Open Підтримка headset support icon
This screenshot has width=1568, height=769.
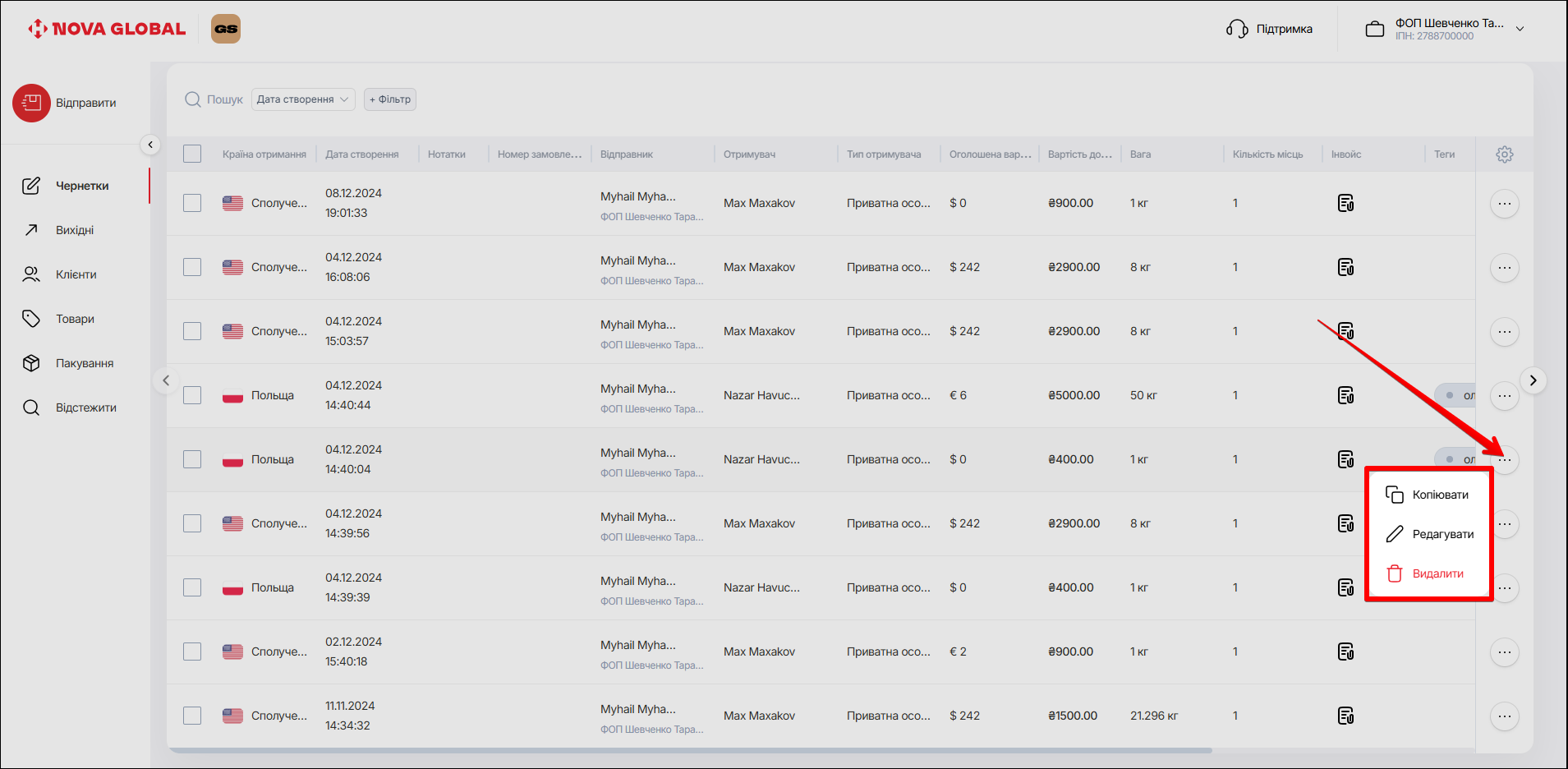coord(1237,29)
